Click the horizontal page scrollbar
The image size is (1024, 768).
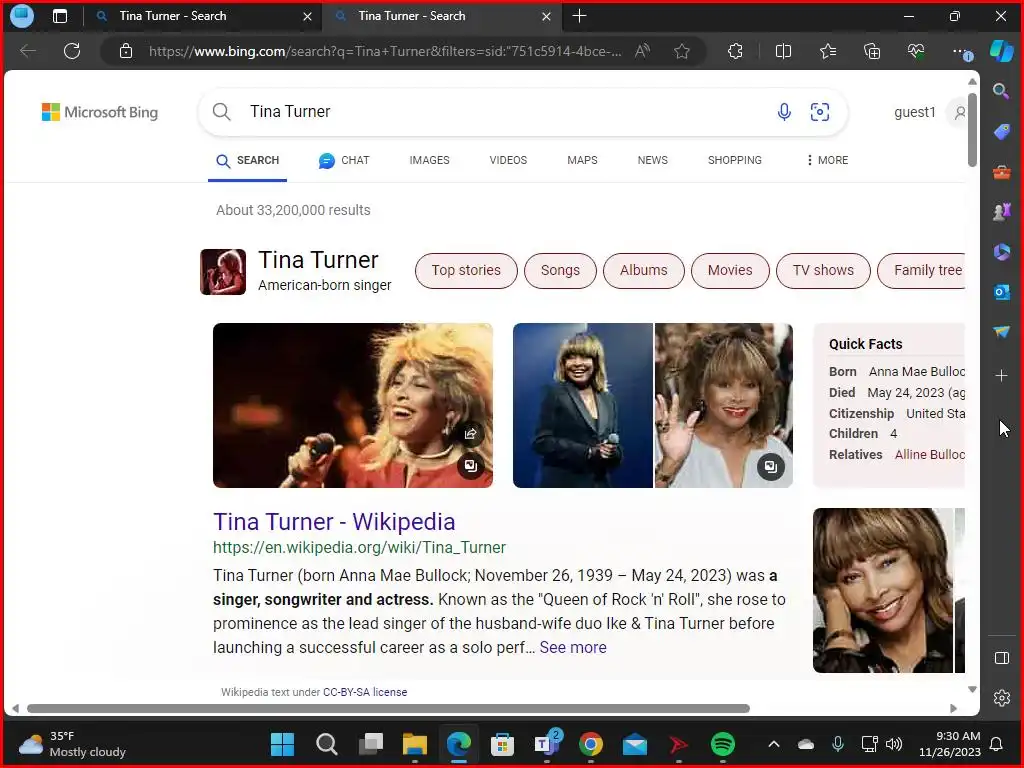(x=388, y=708)
